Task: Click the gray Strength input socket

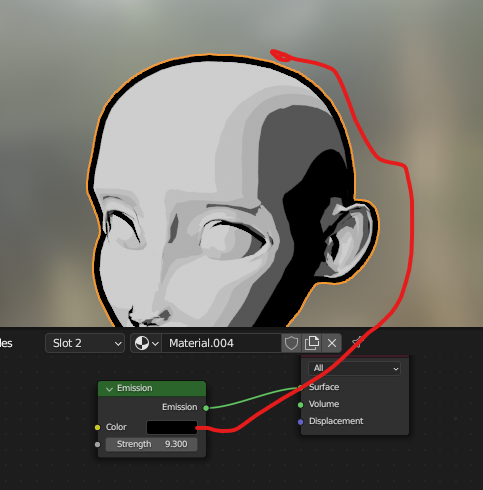Action: coord(97,444)
